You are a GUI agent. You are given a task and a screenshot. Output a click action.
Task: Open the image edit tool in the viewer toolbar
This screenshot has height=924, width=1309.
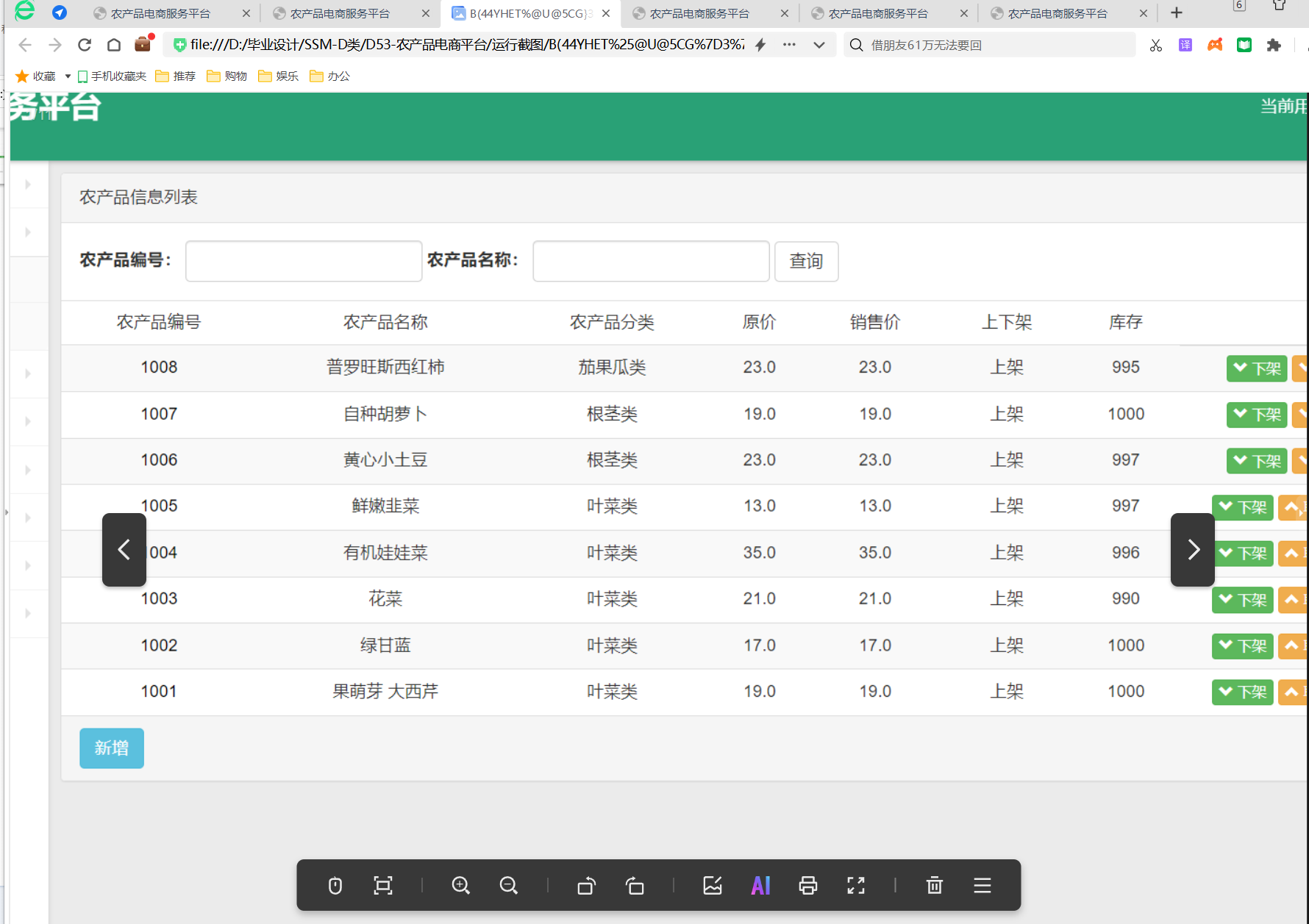pyautogui.click(x=713, y=885)
